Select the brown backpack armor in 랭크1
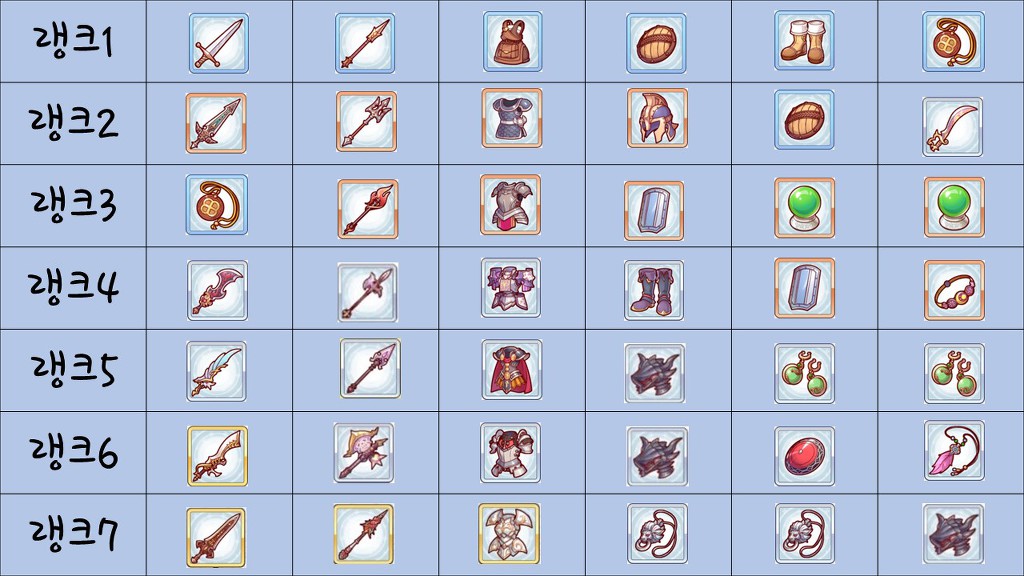This screenshot has width=1024, height=576. [513, 41]
